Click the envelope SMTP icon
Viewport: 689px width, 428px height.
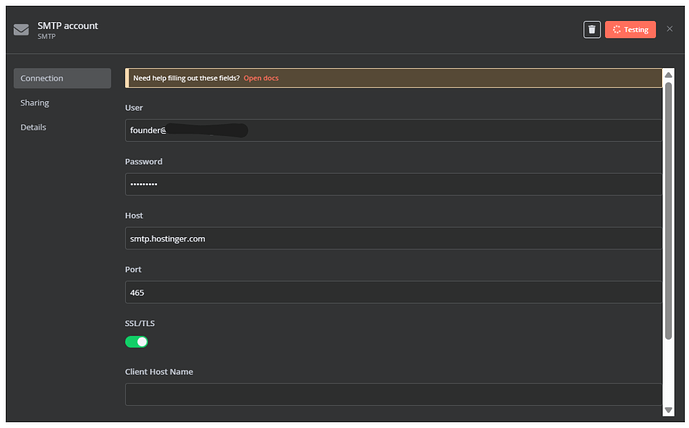[21, 30]
